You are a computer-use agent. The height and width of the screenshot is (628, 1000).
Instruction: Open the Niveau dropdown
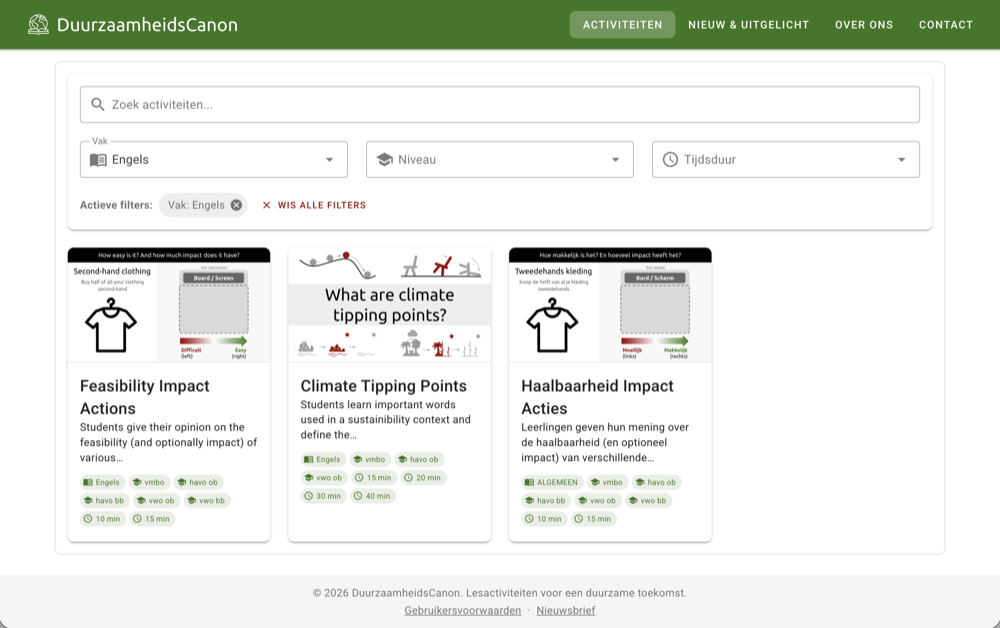tap(499, 159)
